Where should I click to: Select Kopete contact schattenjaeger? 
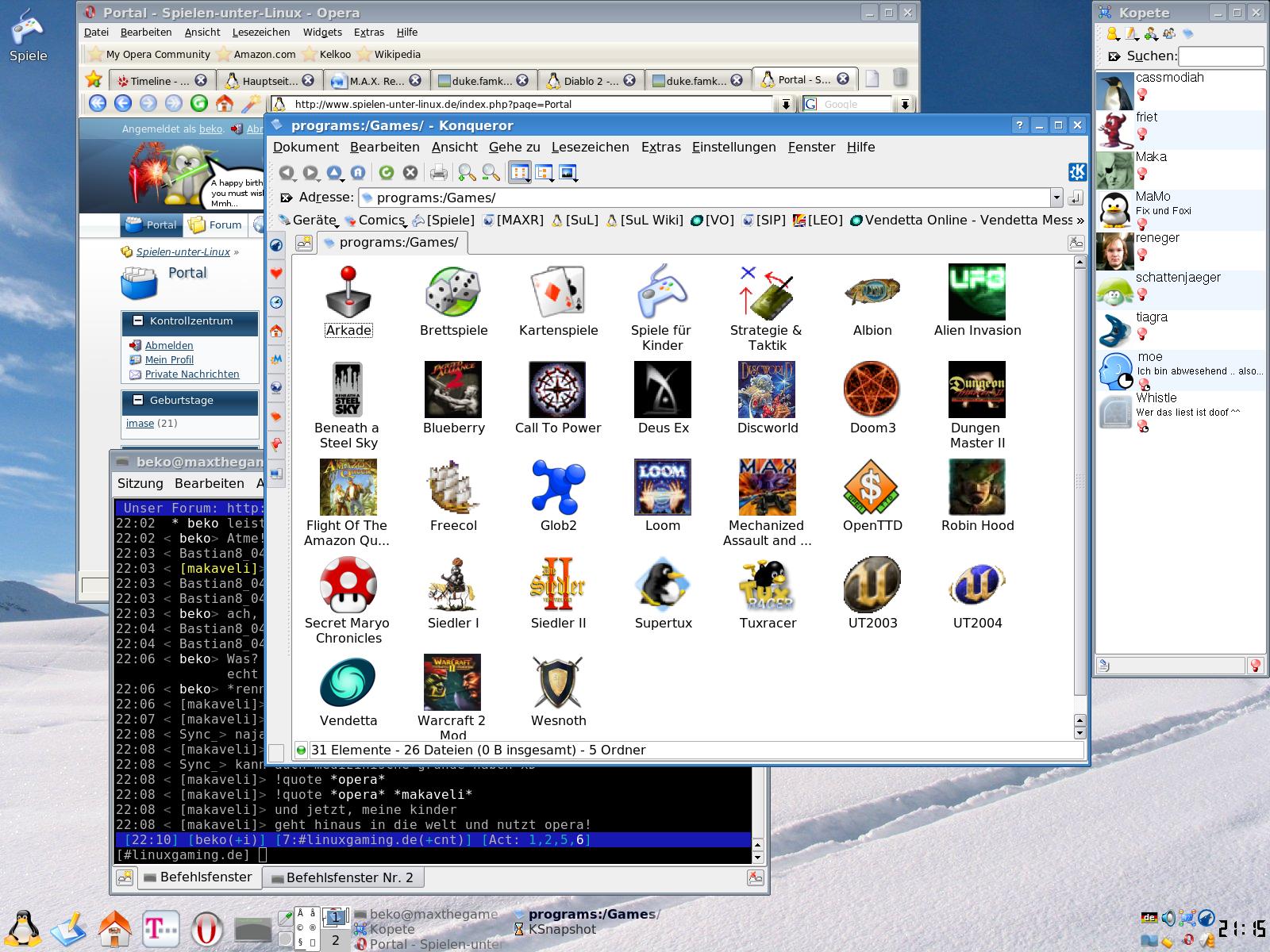pos(1180,290)
